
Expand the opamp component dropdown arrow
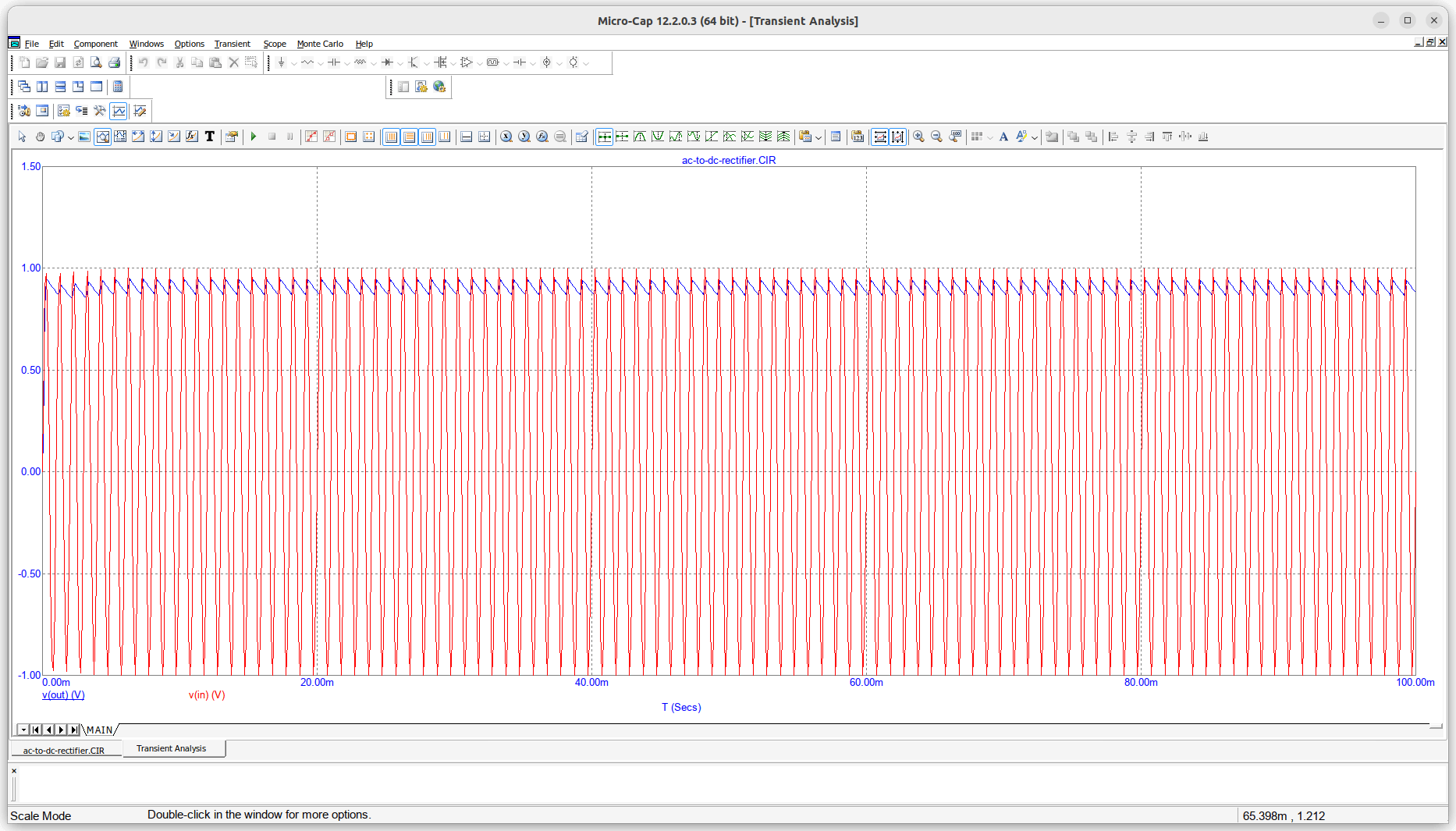(x=479, y=63)
